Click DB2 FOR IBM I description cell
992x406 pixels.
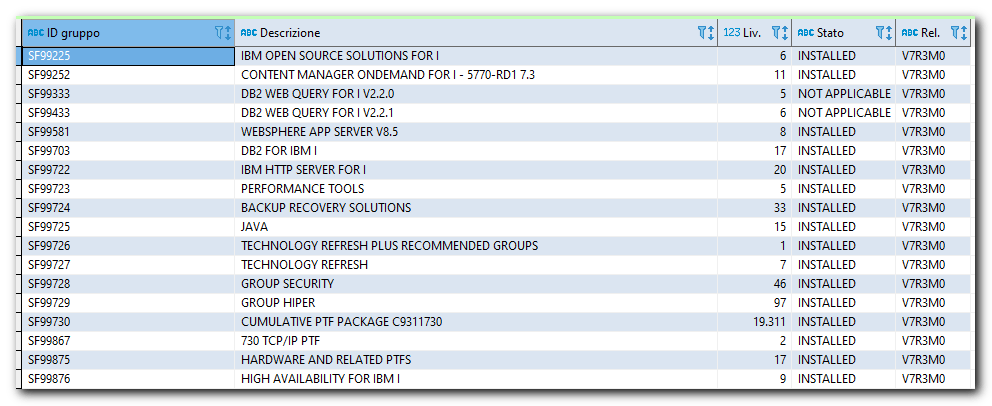point(476,151)
